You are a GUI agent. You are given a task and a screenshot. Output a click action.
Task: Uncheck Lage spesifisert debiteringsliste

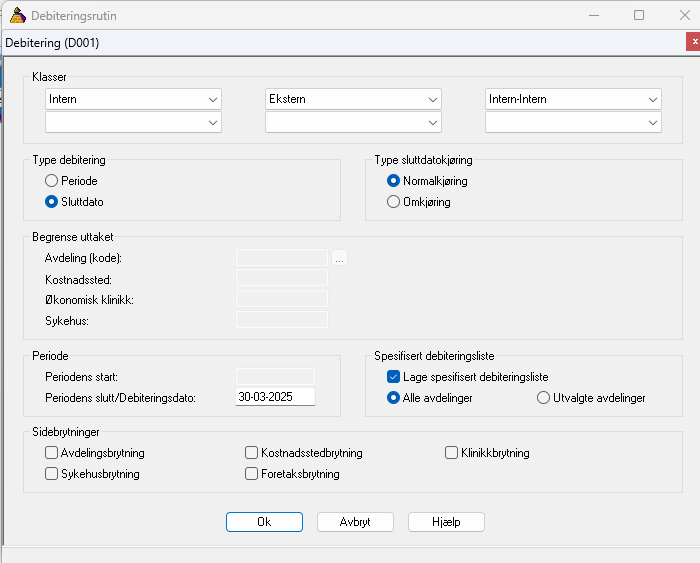(393, 377)
